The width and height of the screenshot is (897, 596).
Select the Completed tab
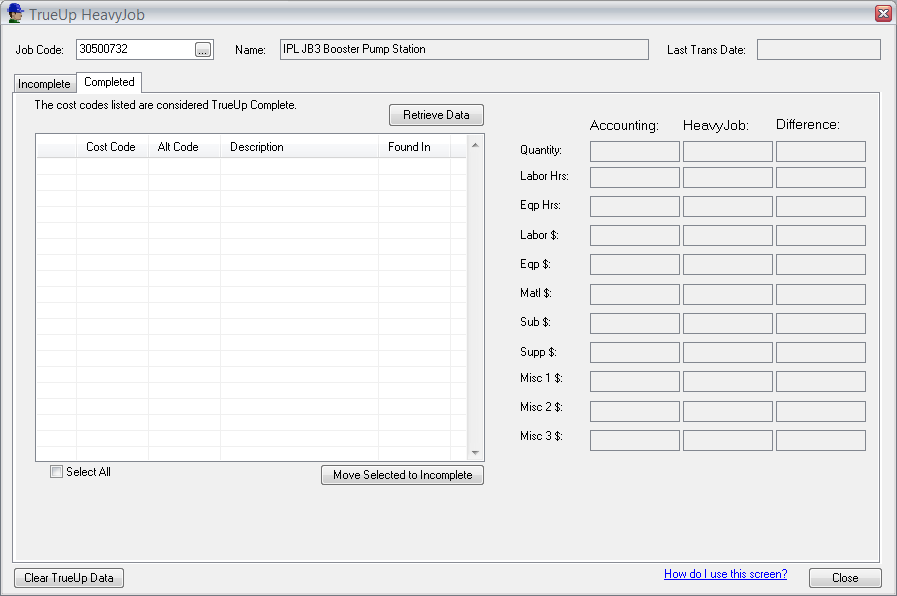pyautogui.click(x=109, y=82)
